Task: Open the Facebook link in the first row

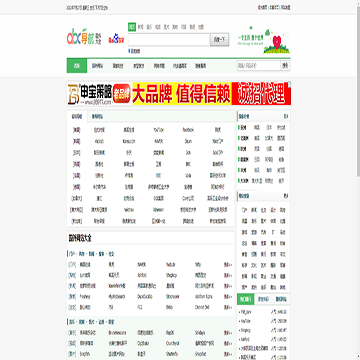Action: 188,130
